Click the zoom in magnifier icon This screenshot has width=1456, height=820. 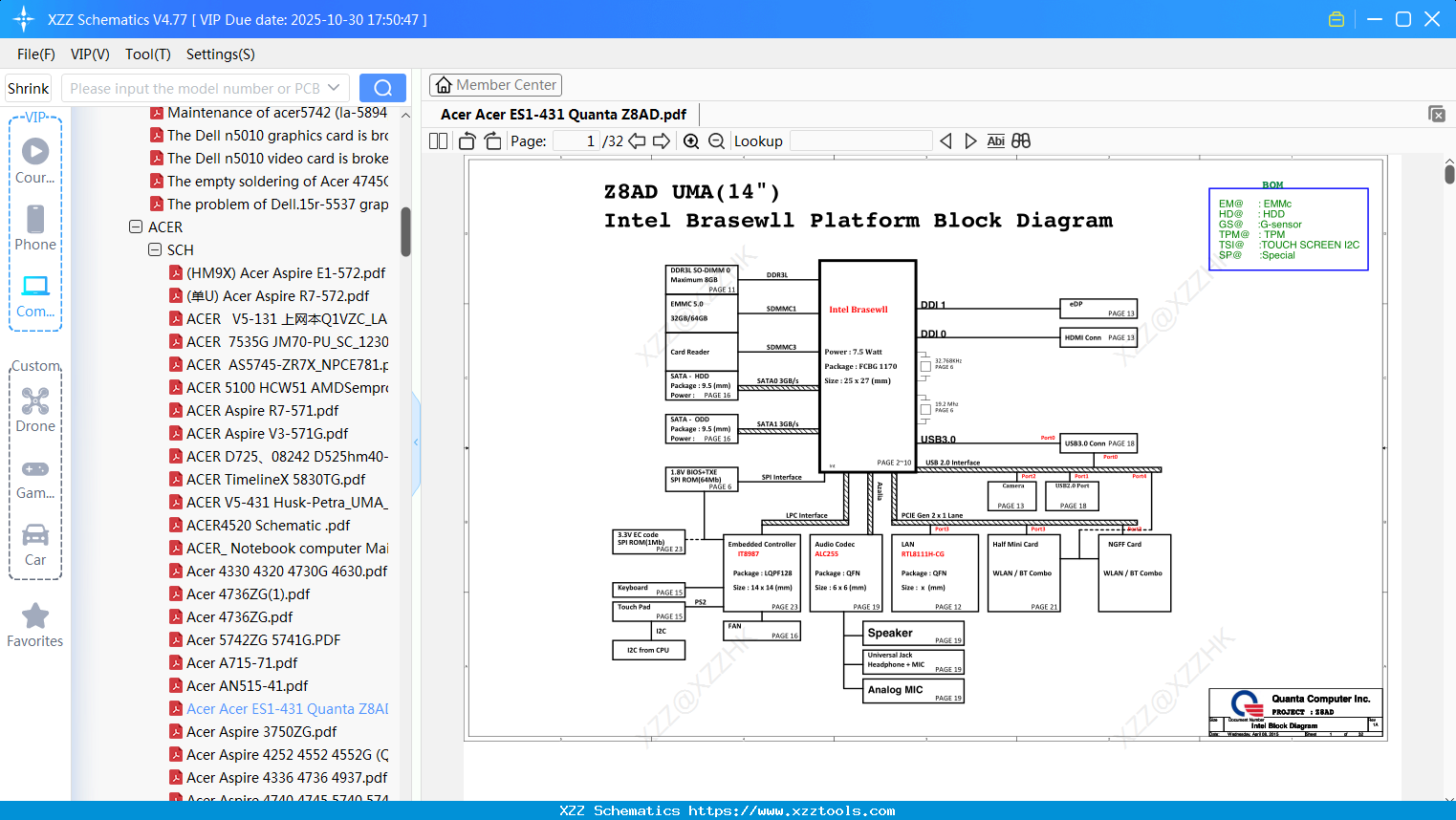pos(691,141)
